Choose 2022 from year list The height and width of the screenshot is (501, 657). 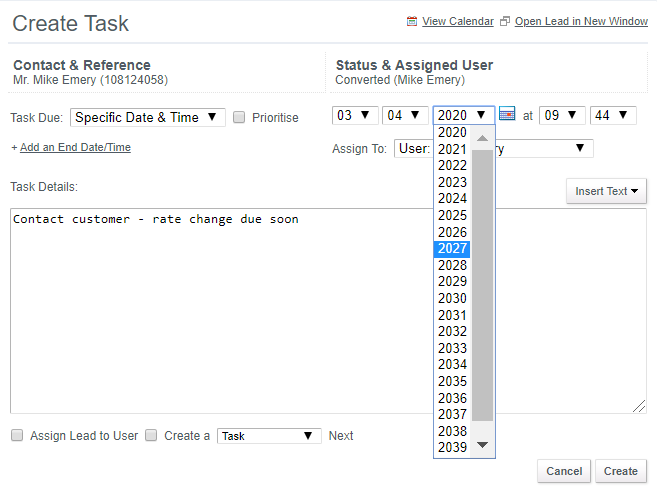pos(452,165)
